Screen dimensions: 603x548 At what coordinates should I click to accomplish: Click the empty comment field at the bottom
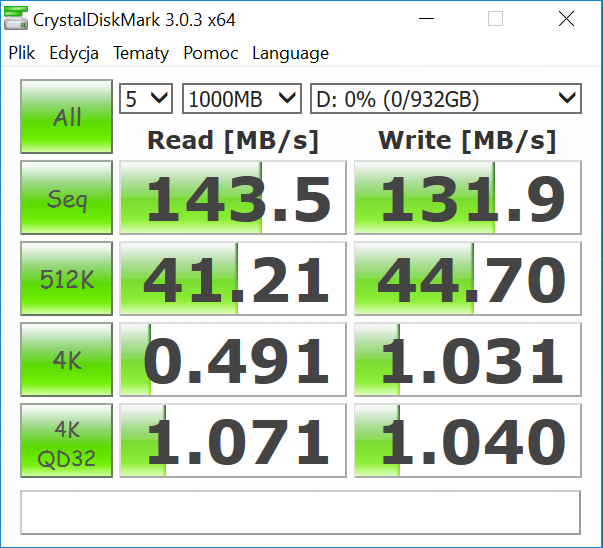(300, 512)
